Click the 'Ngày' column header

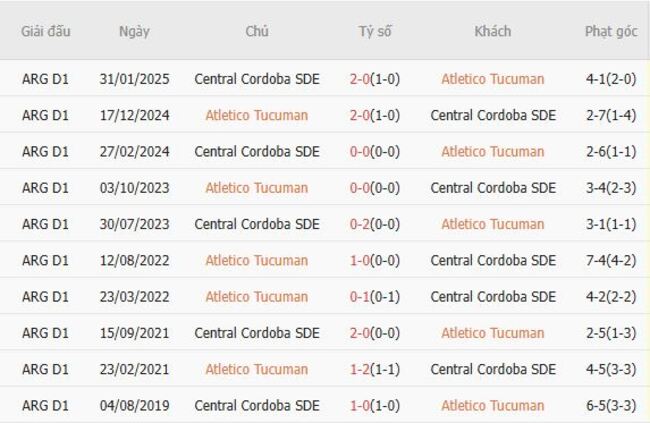134,31
